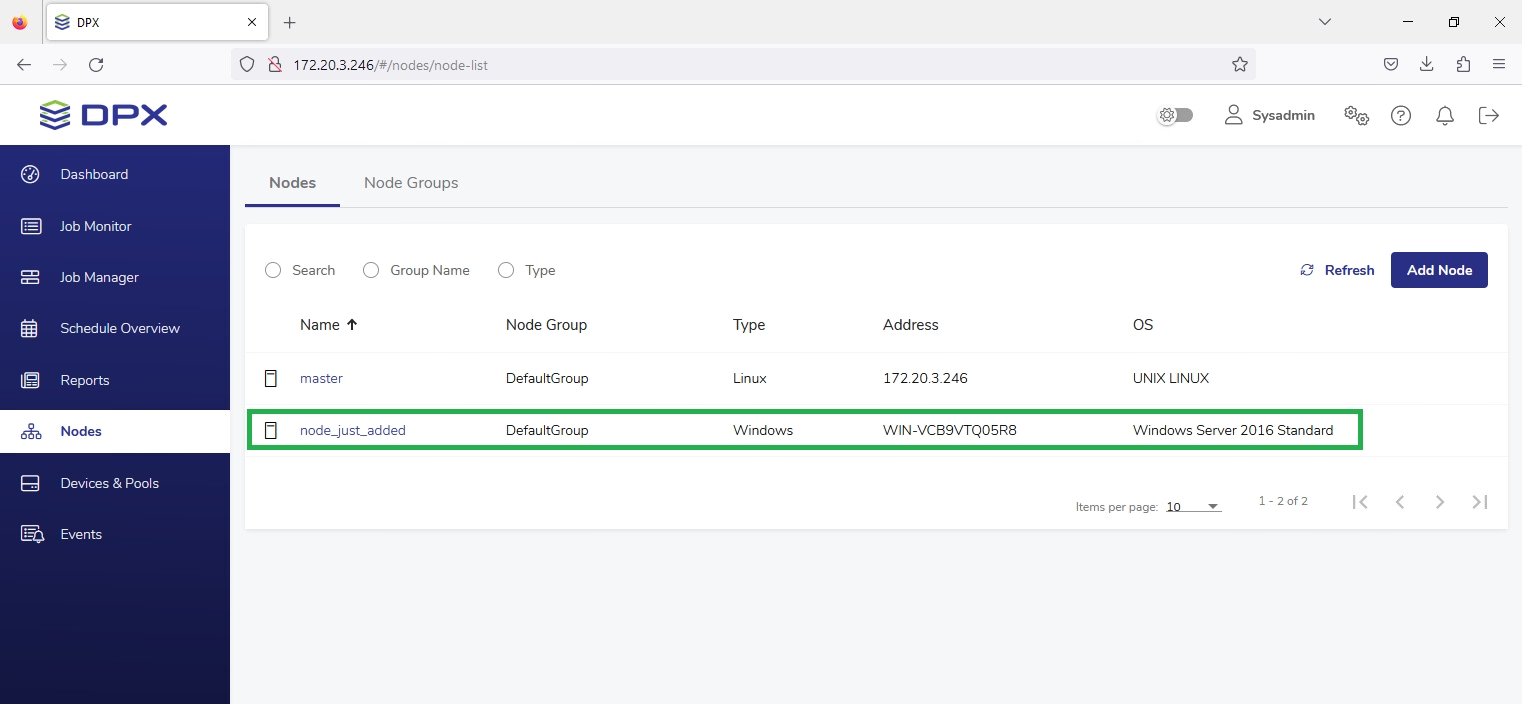The height and width of the screenshot is (704, 1522).
Task: Sort by the Name column header
Action: point(320,325)
